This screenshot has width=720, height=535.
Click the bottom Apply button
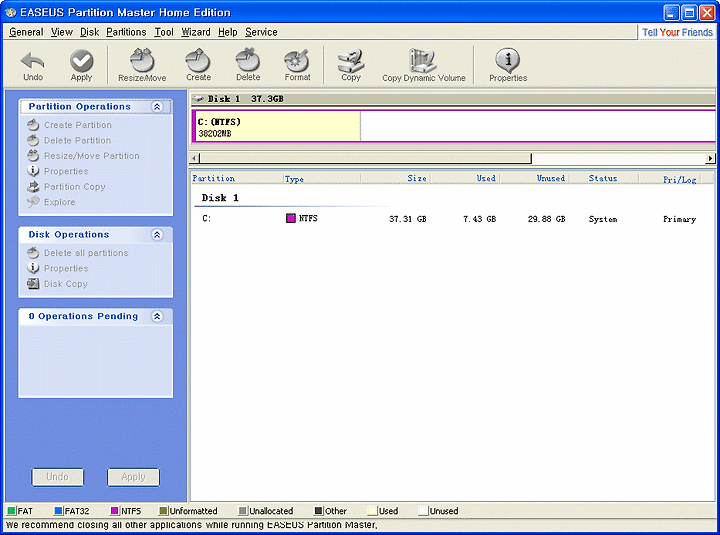(x=133, y=477)
